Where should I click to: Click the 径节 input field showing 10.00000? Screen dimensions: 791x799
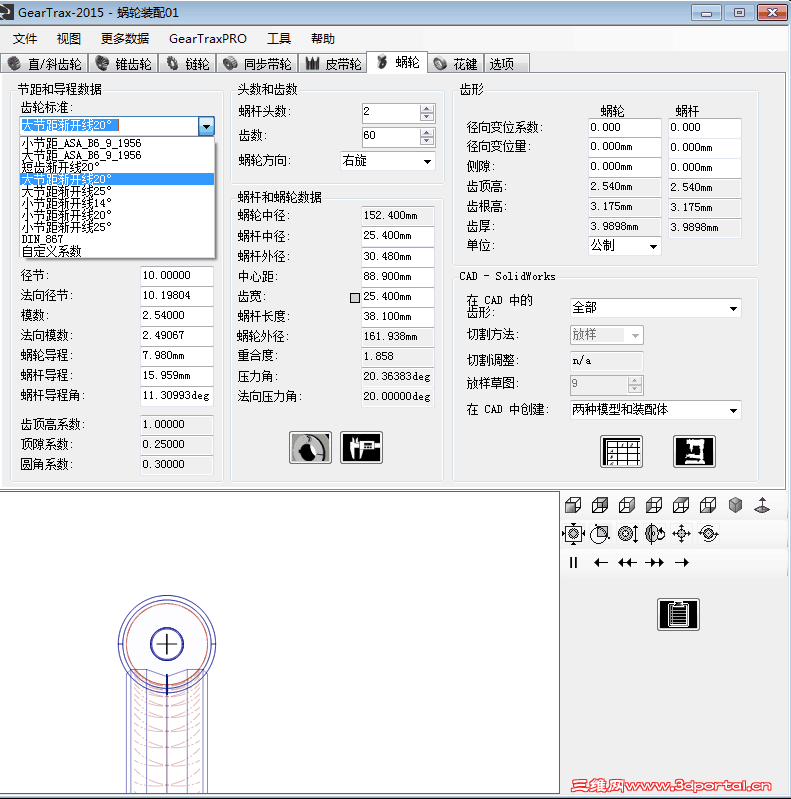(176, 276)
